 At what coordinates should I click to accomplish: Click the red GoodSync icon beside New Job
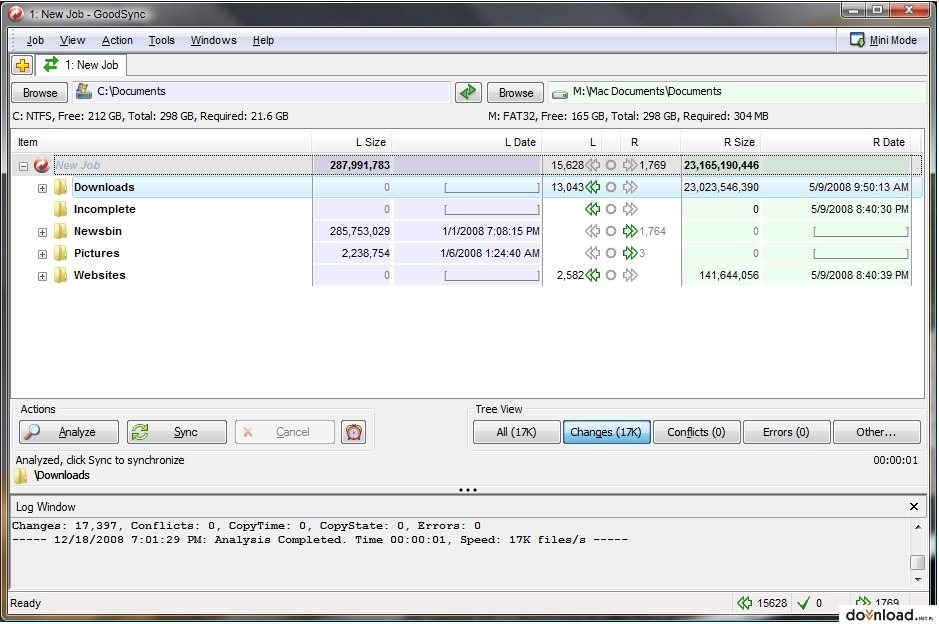pos(41,165)
